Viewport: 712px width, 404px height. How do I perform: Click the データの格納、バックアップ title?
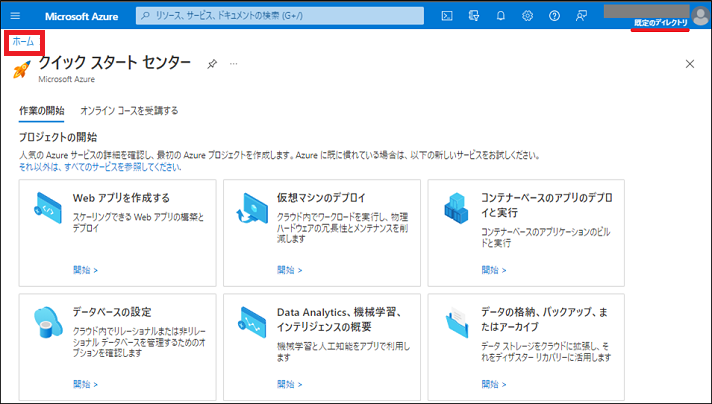(x=544, y=320)
